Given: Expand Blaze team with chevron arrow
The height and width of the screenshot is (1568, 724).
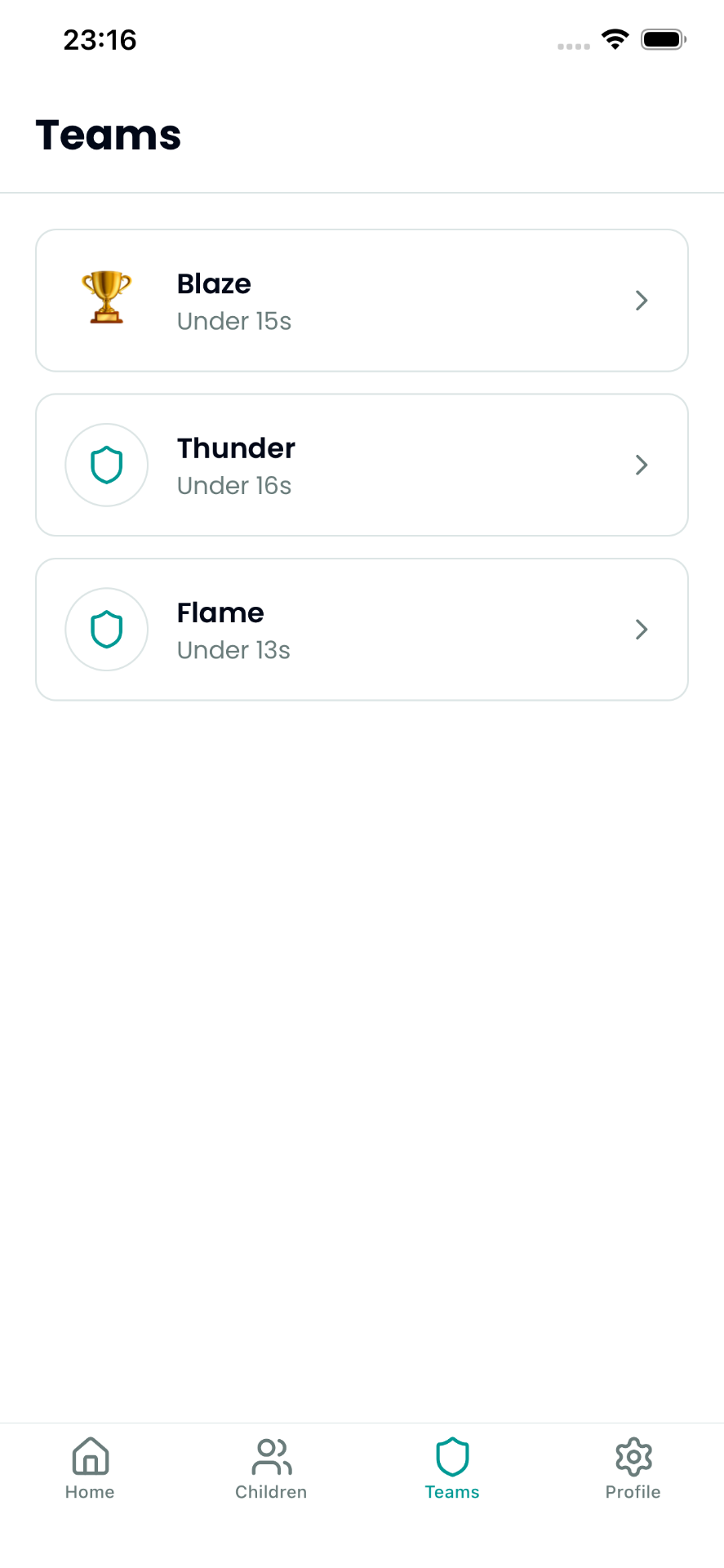Looking at the screenshot, I should click(x=642, y=301).
